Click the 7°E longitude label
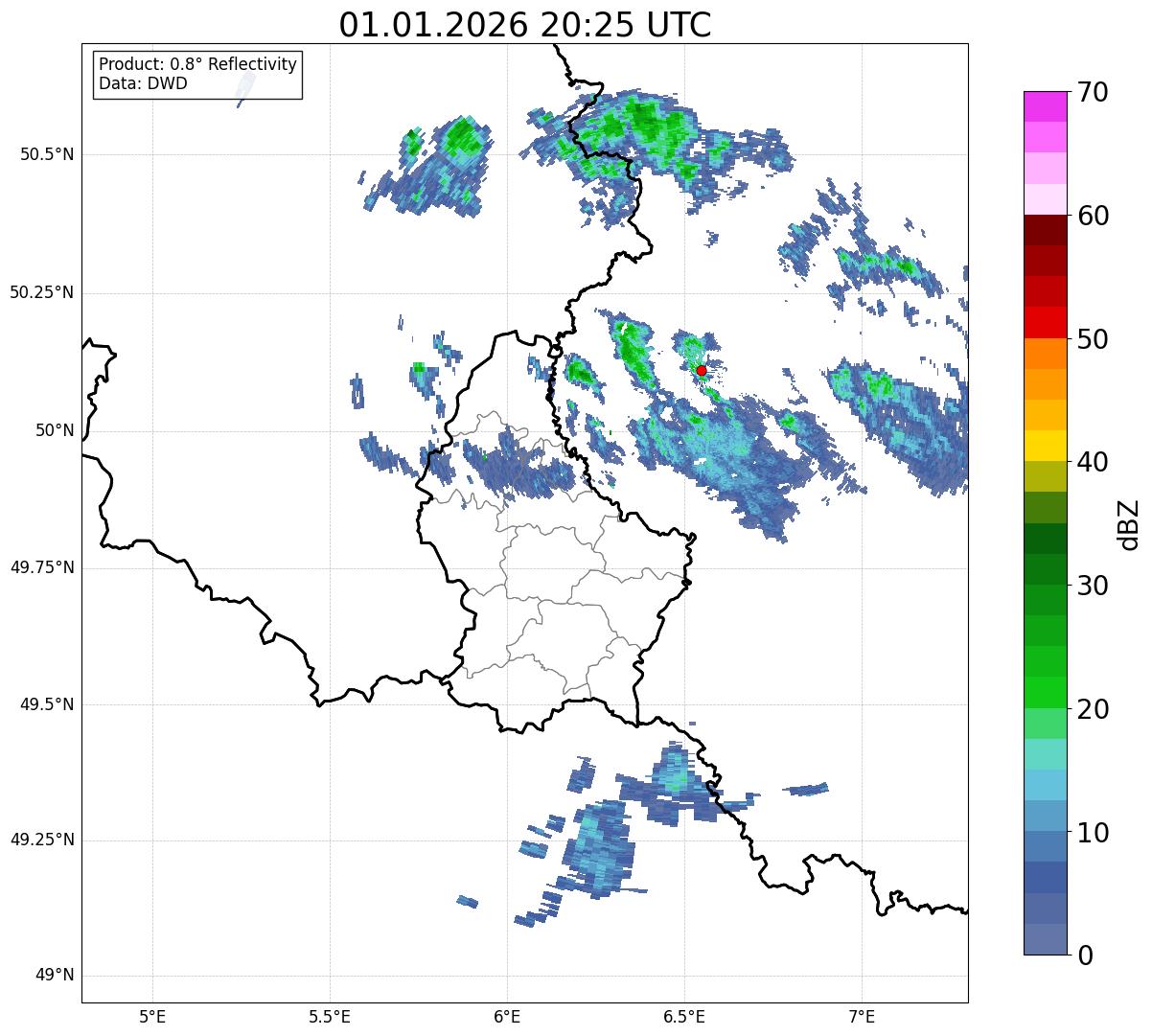Viewport: 1152px width, 1036px height. (862, 1016)
